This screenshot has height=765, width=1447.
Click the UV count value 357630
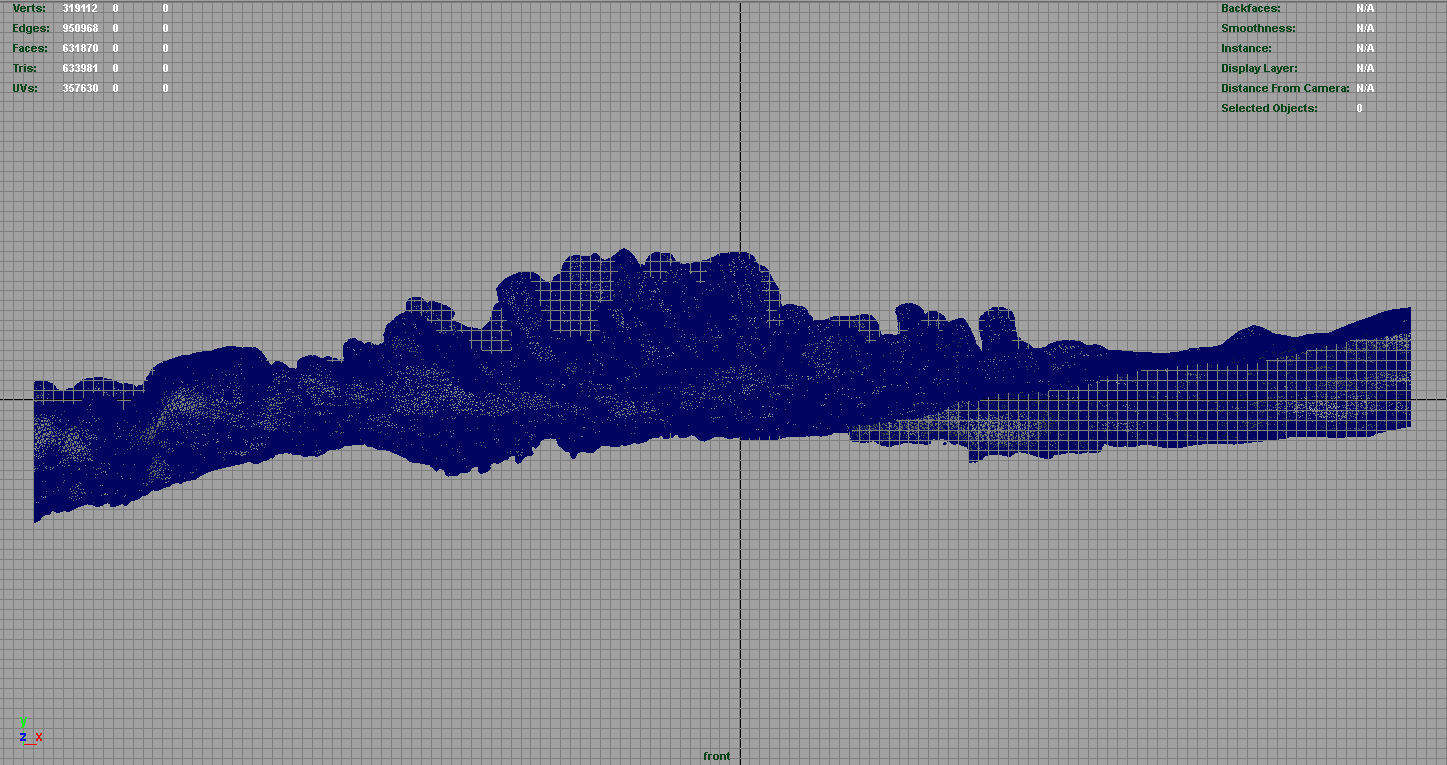(80, 88)
